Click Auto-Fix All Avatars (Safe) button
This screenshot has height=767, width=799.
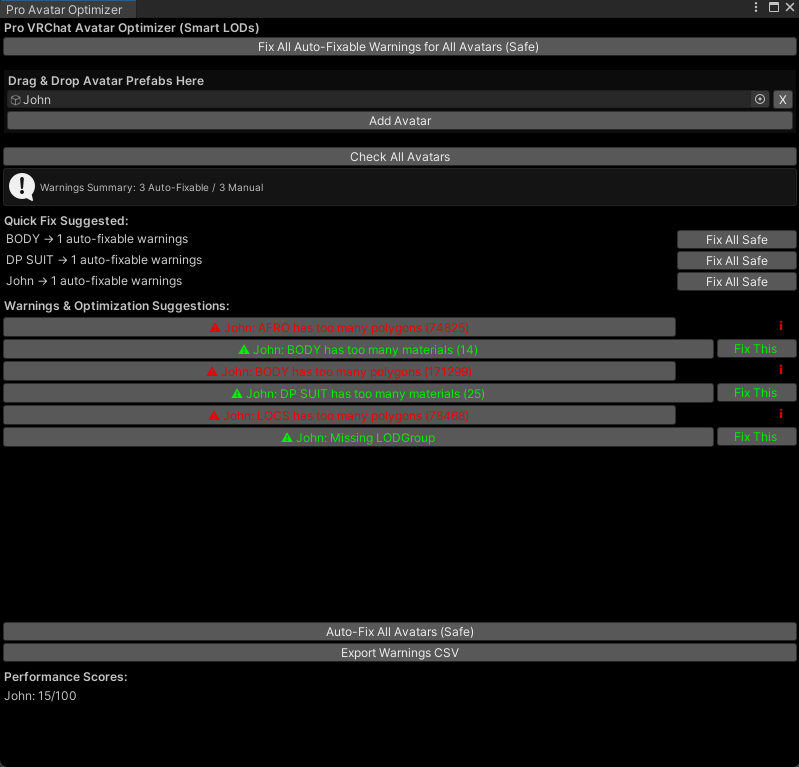pyautogui.click(x=400, y=631)
